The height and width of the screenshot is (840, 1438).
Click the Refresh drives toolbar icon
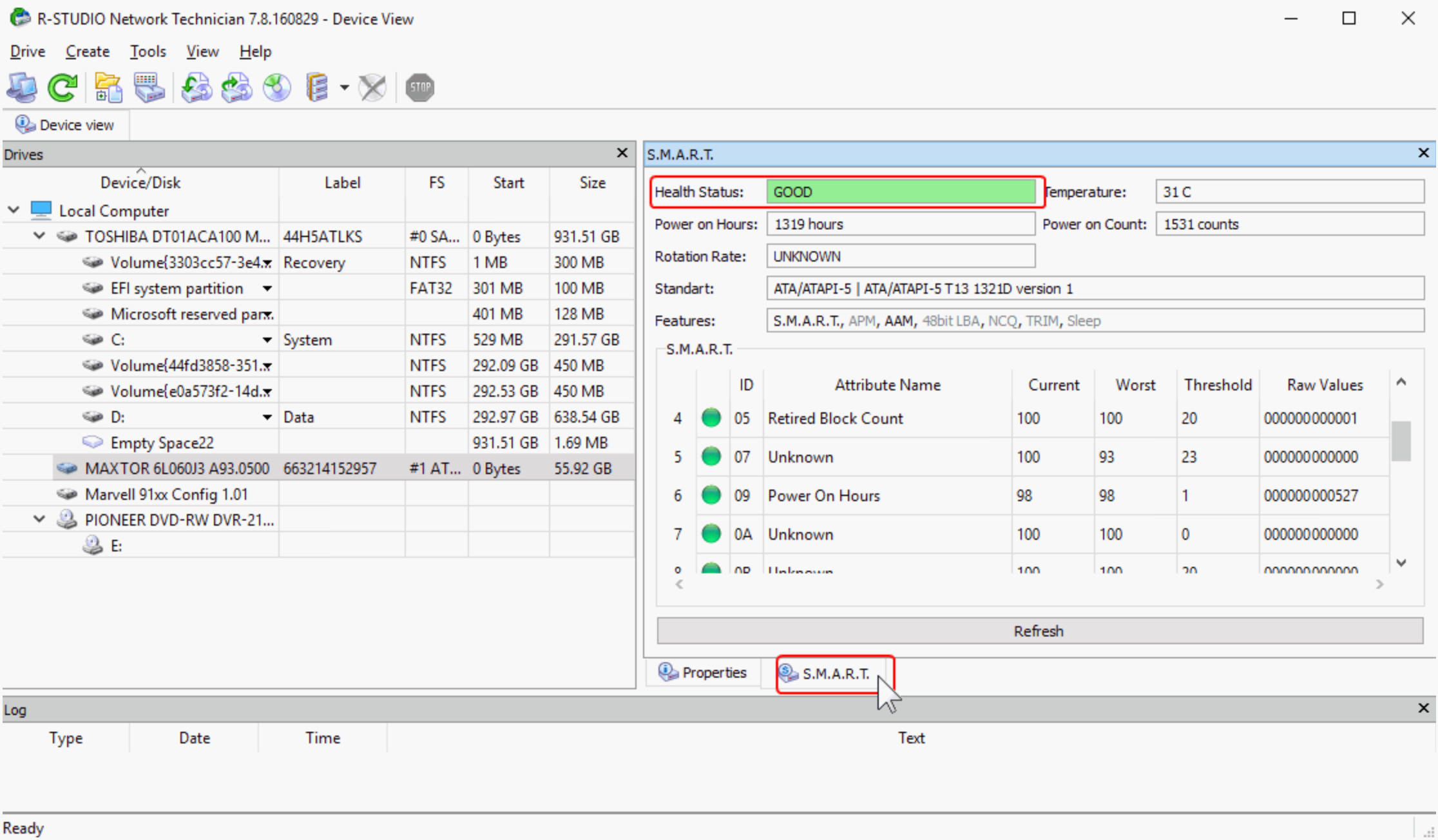(62, 87)
